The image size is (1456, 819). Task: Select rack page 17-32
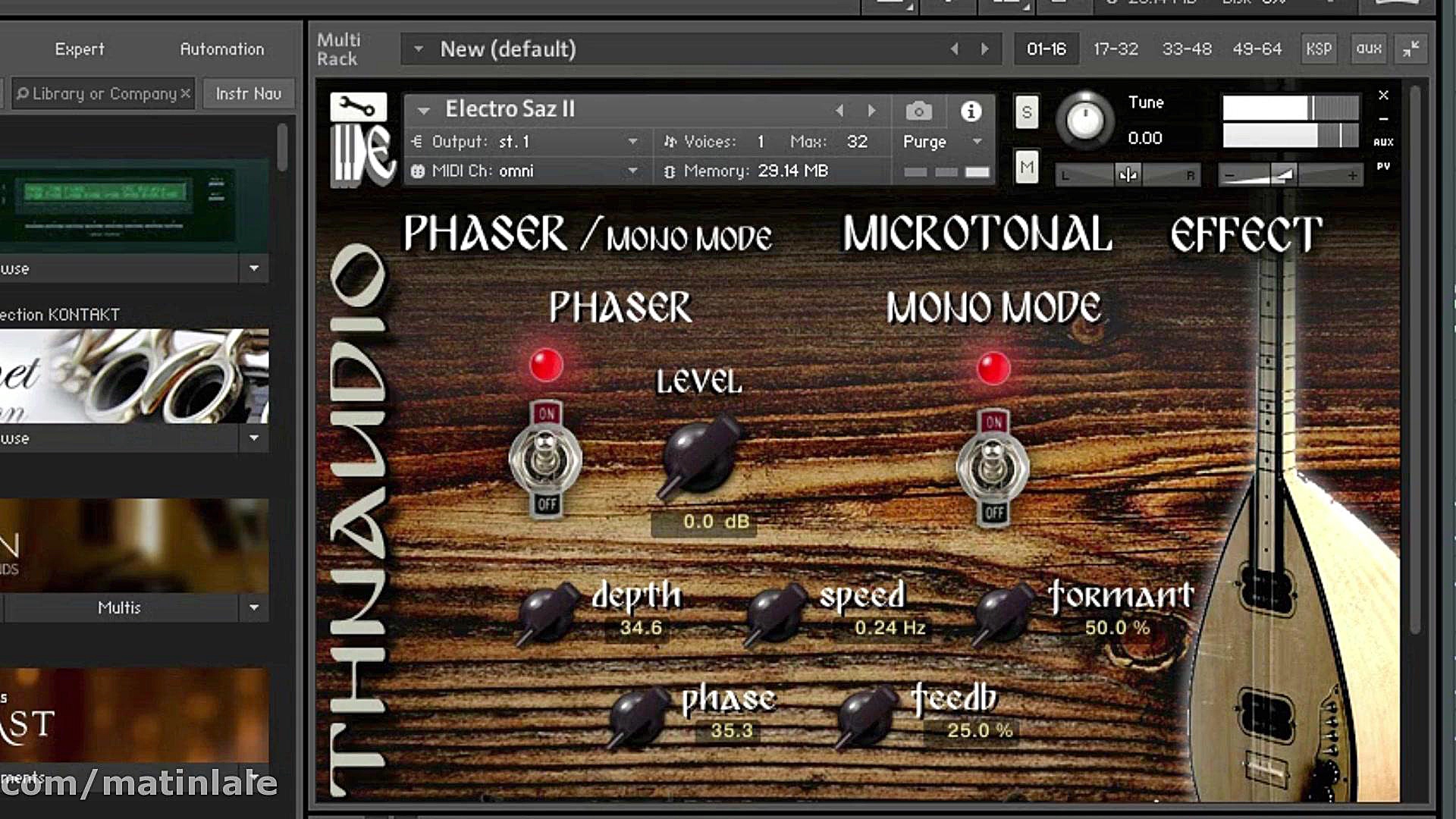click(x=1115, y=49)
